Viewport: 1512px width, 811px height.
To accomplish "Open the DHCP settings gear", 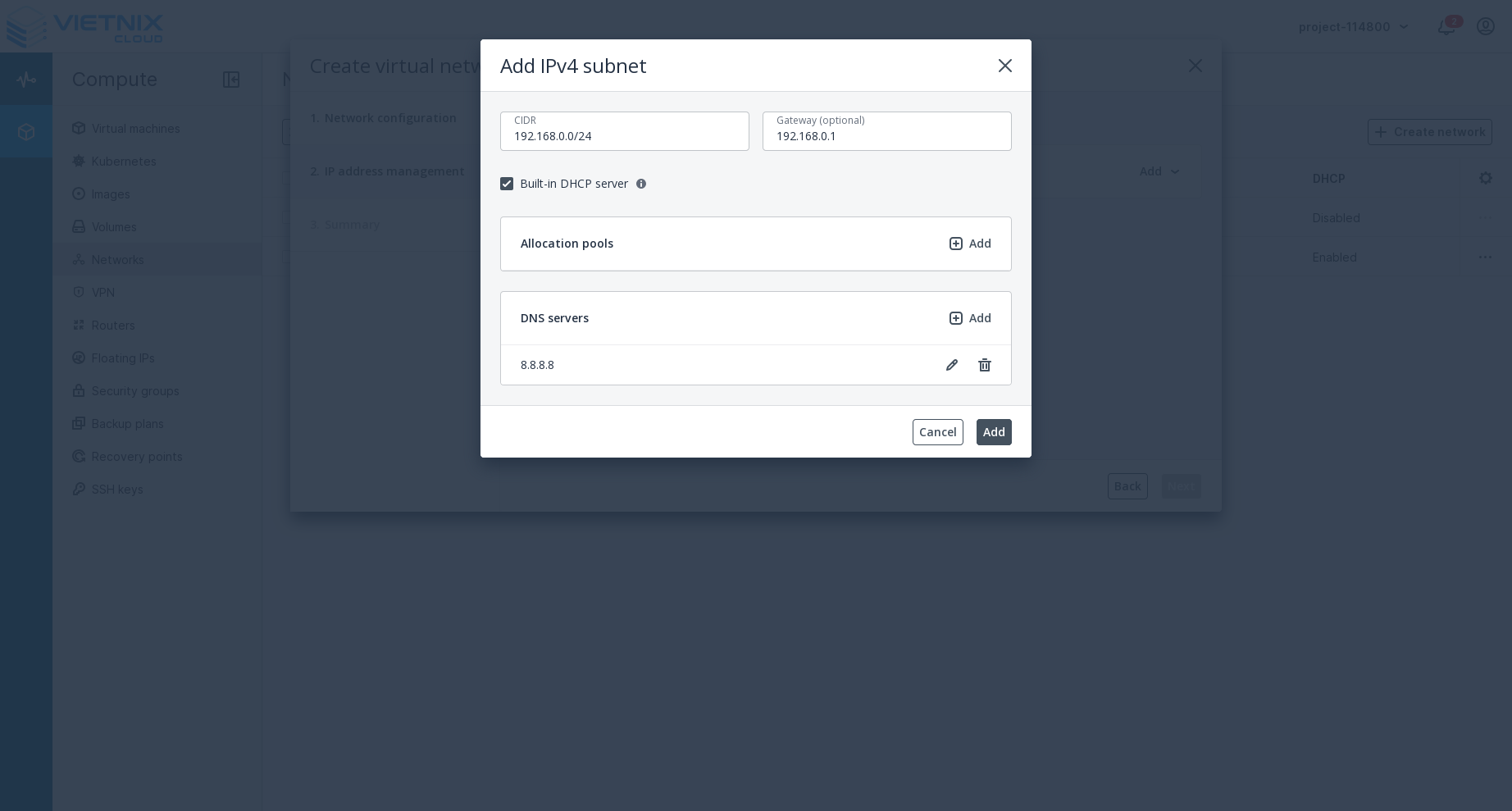I will tap(1486, 178).
